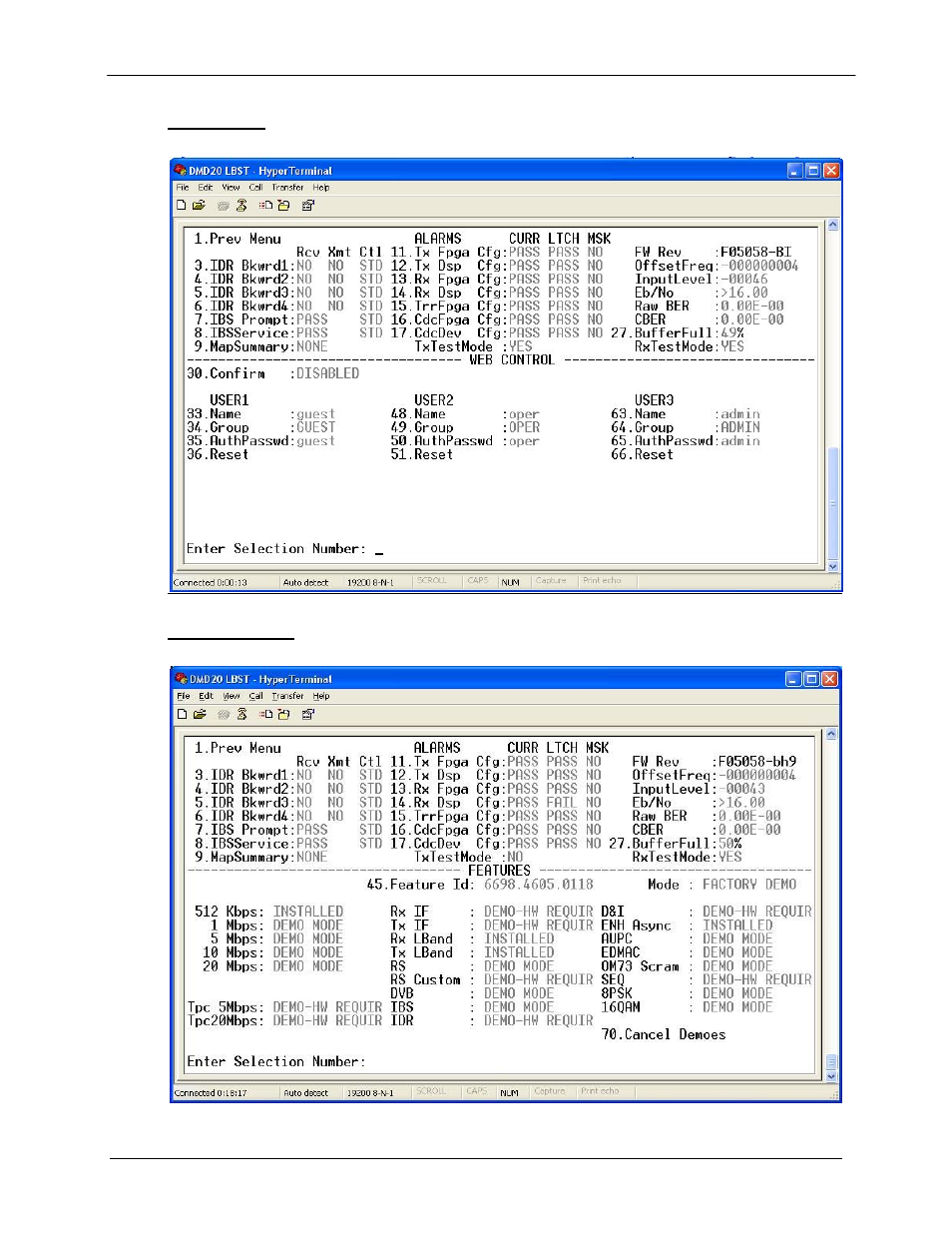Click '49.Group :OPER' terminal entry
952x1233 pixels.
coord(465,427)
